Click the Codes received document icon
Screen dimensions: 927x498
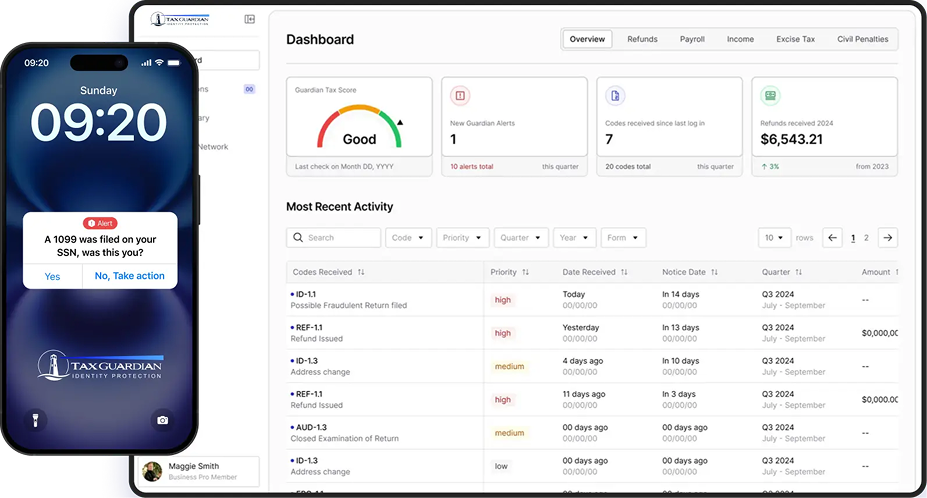pos(615,96)
